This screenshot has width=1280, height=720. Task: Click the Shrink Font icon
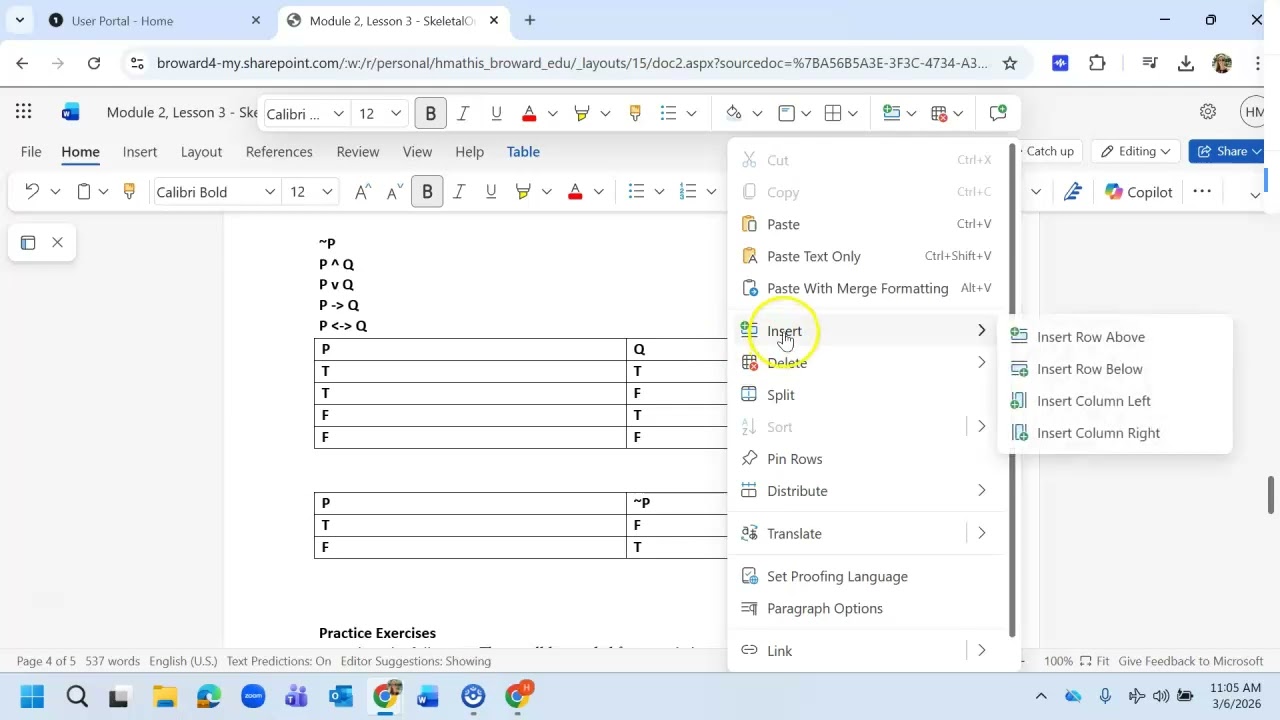[x=395, y=192]
